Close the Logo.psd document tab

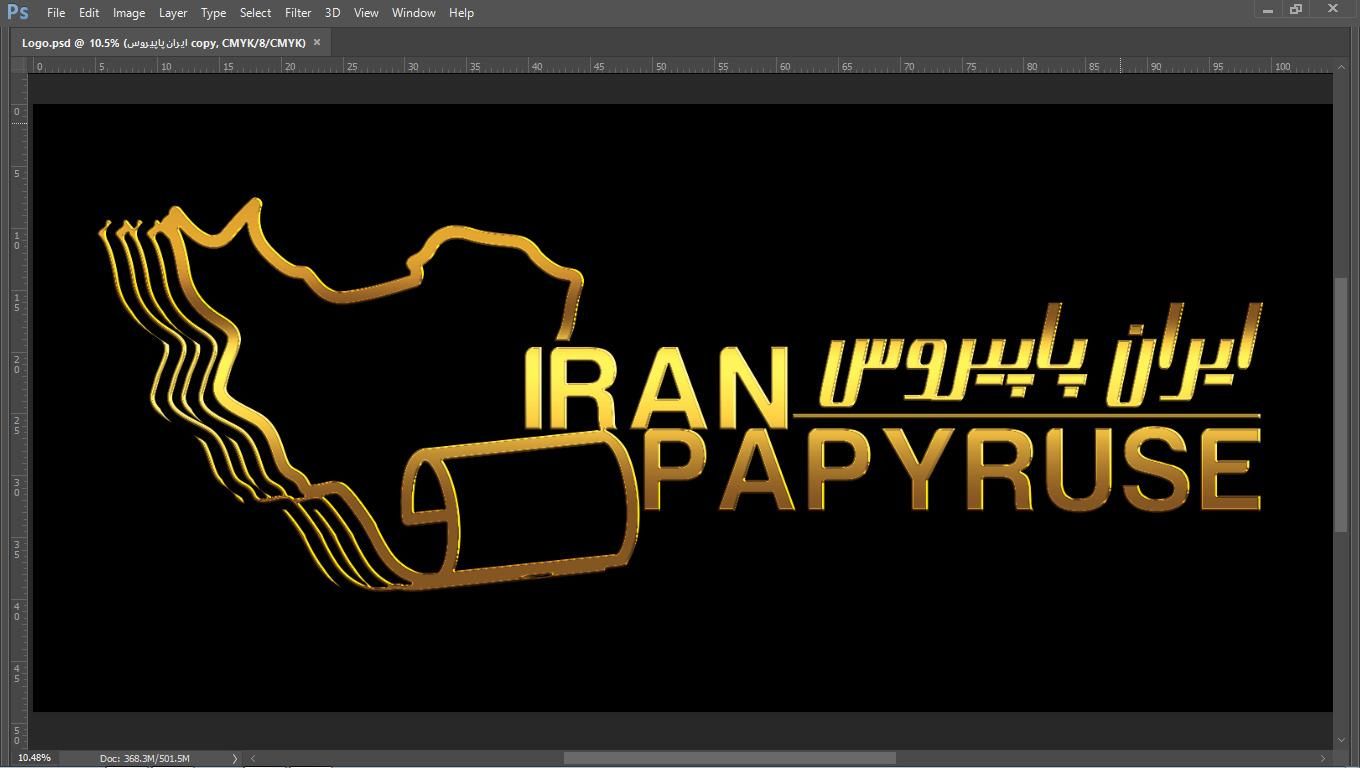pos(317,42)
